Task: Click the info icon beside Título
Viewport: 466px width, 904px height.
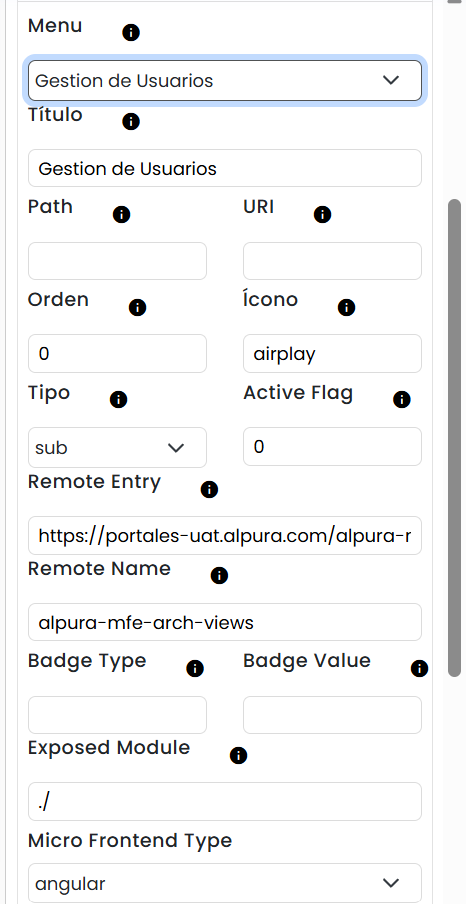Action: click(131, 122)
